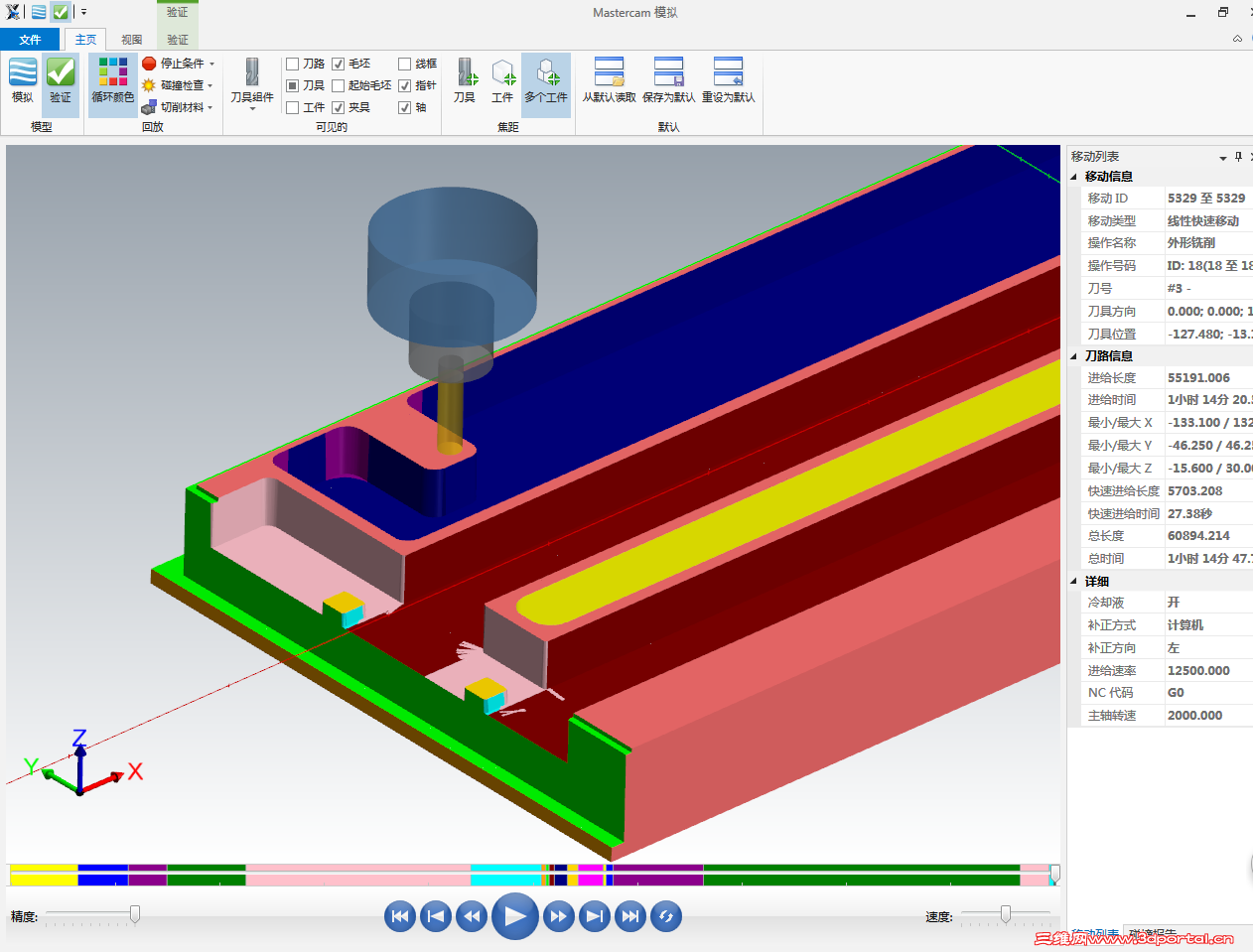
Task: Enable the 起始毛坯 initial stock checkbox
Action: (x=339, y=85)
